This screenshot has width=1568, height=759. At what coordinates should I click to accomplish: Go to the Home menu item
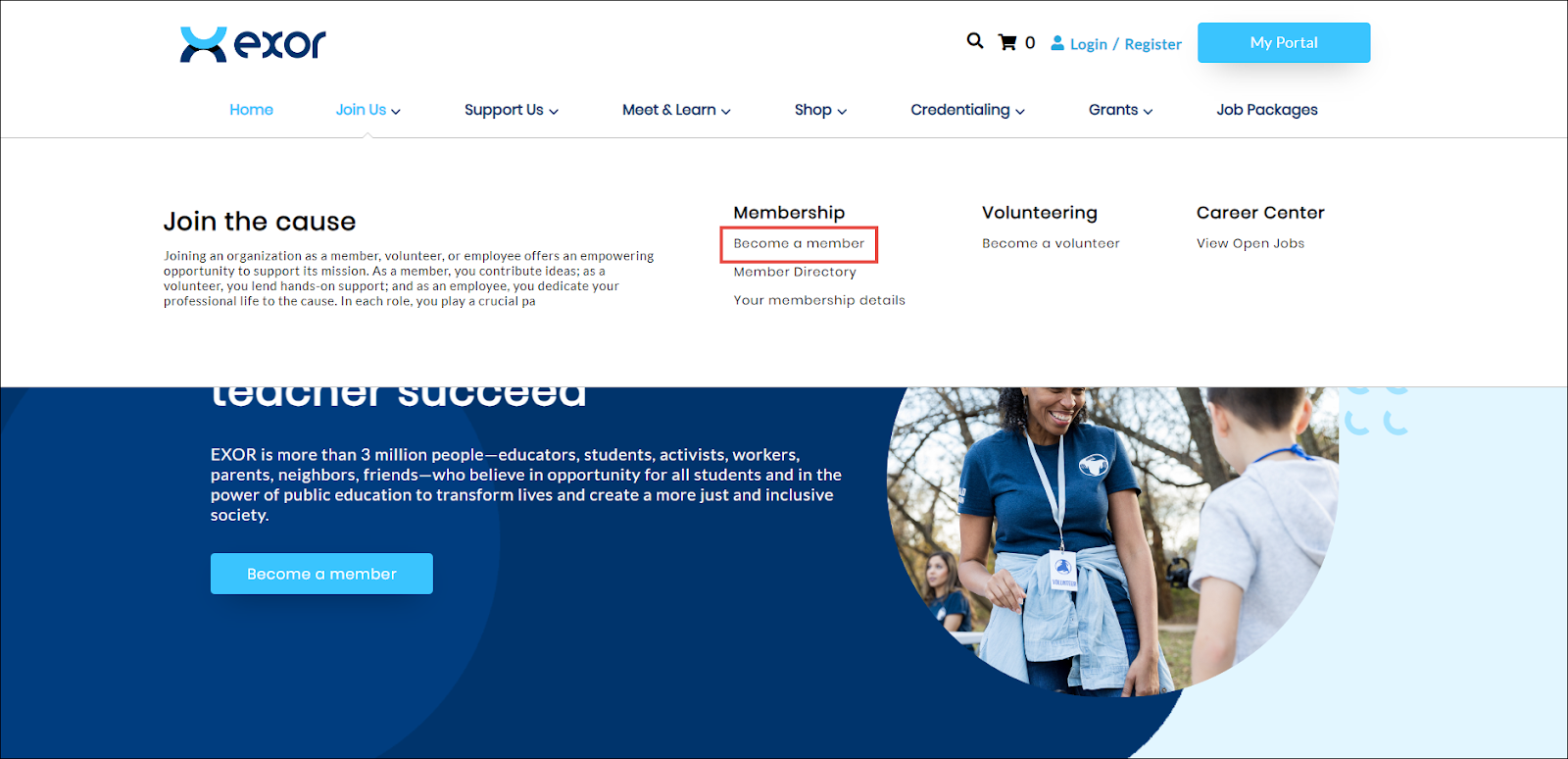pos(251,110)
